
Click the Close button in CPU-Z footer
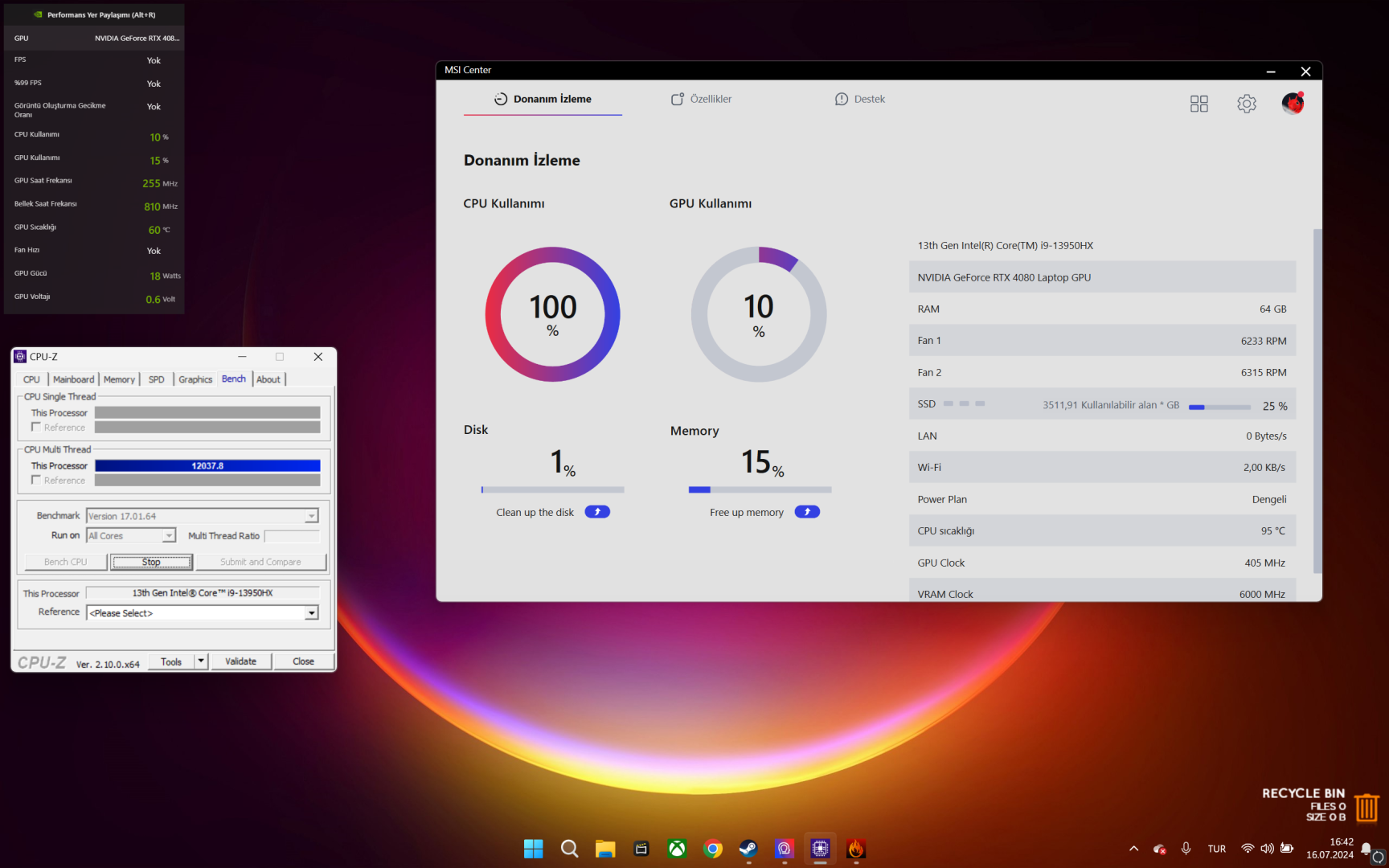click(303, 661)
